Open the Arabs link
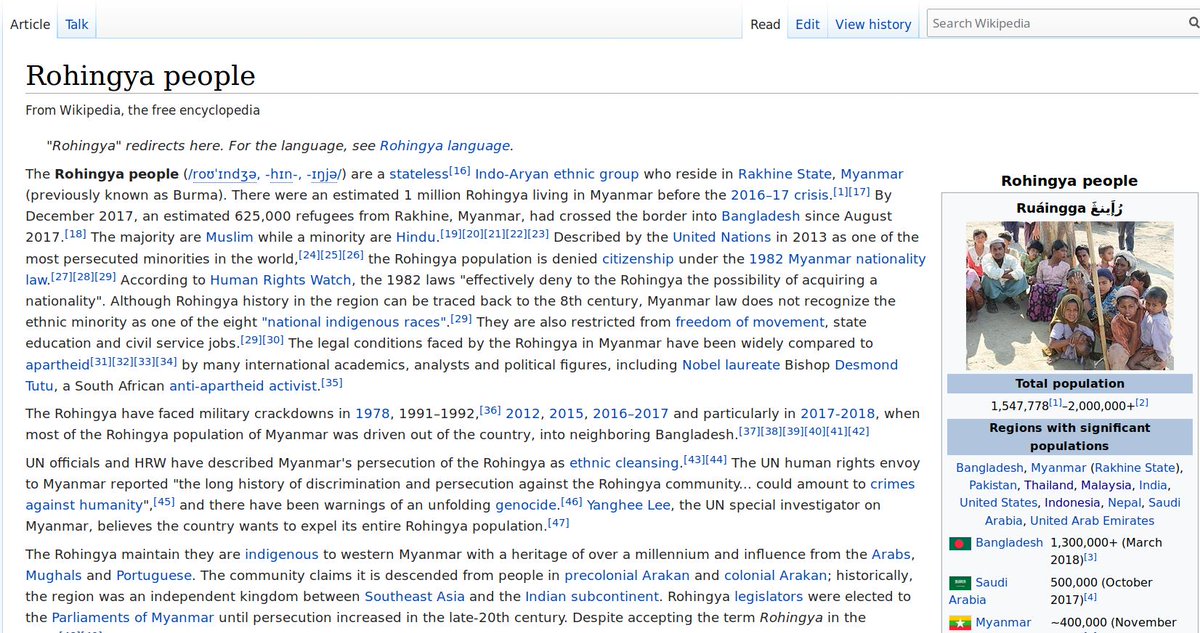The height and width of the screenshot is (633, 1200). click(891, 554)
